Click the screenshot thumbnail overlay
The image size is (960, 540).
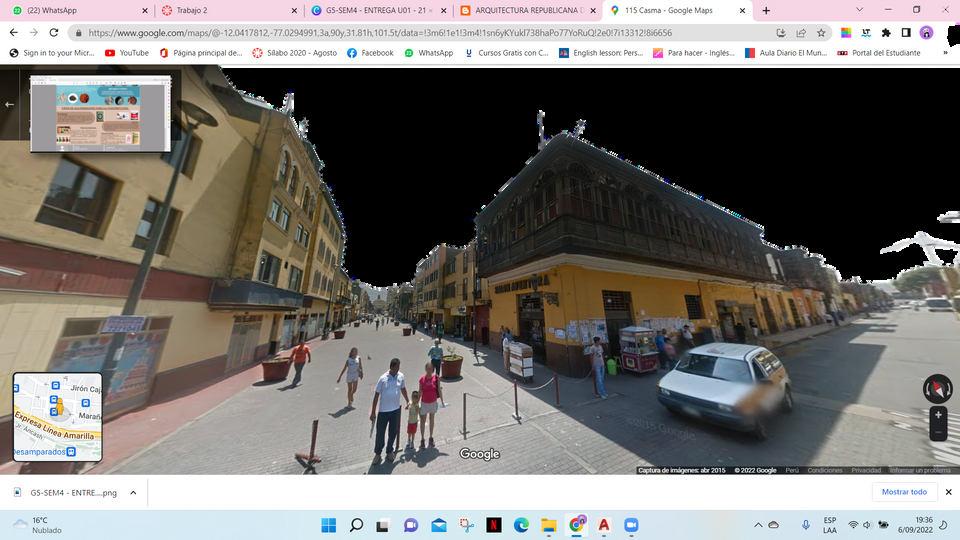(101, 113)
